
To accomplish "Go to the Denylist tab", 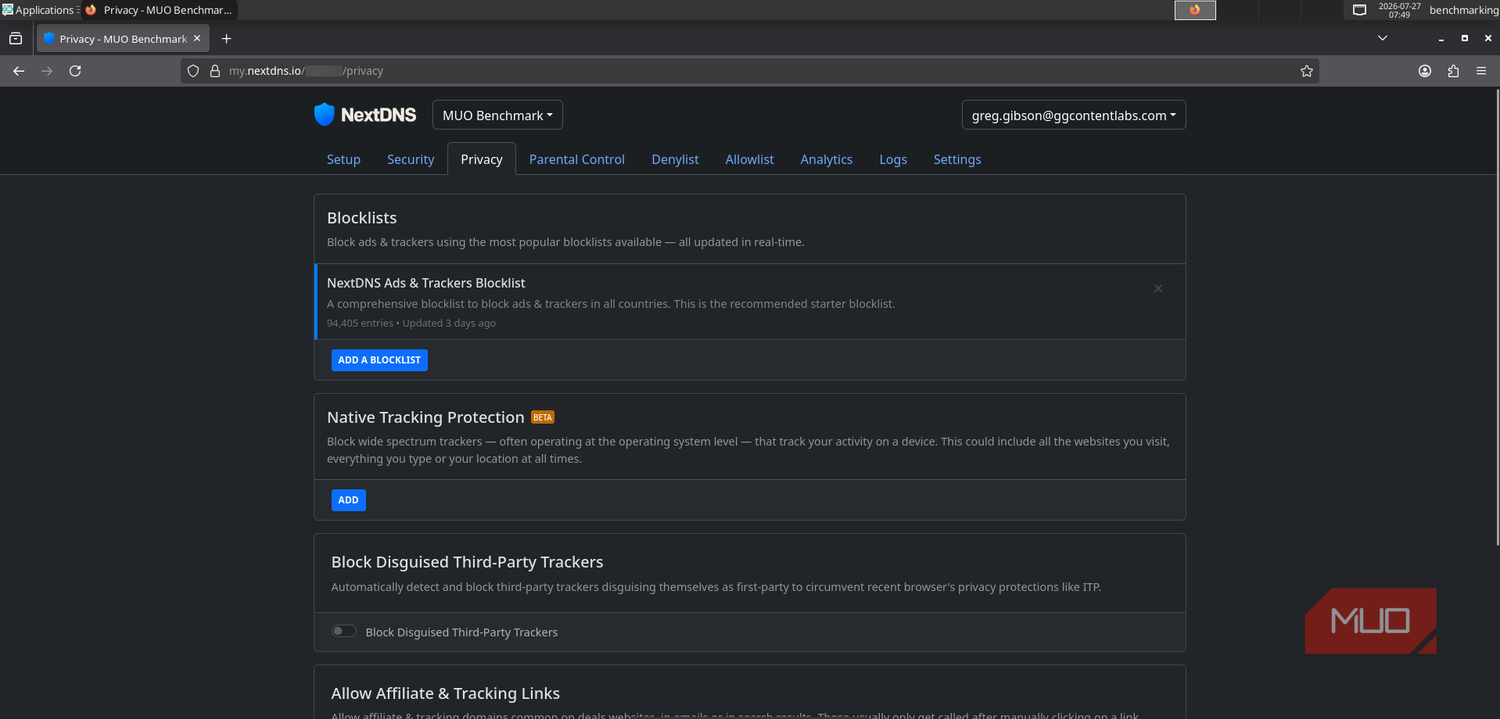I will [675, 159].
